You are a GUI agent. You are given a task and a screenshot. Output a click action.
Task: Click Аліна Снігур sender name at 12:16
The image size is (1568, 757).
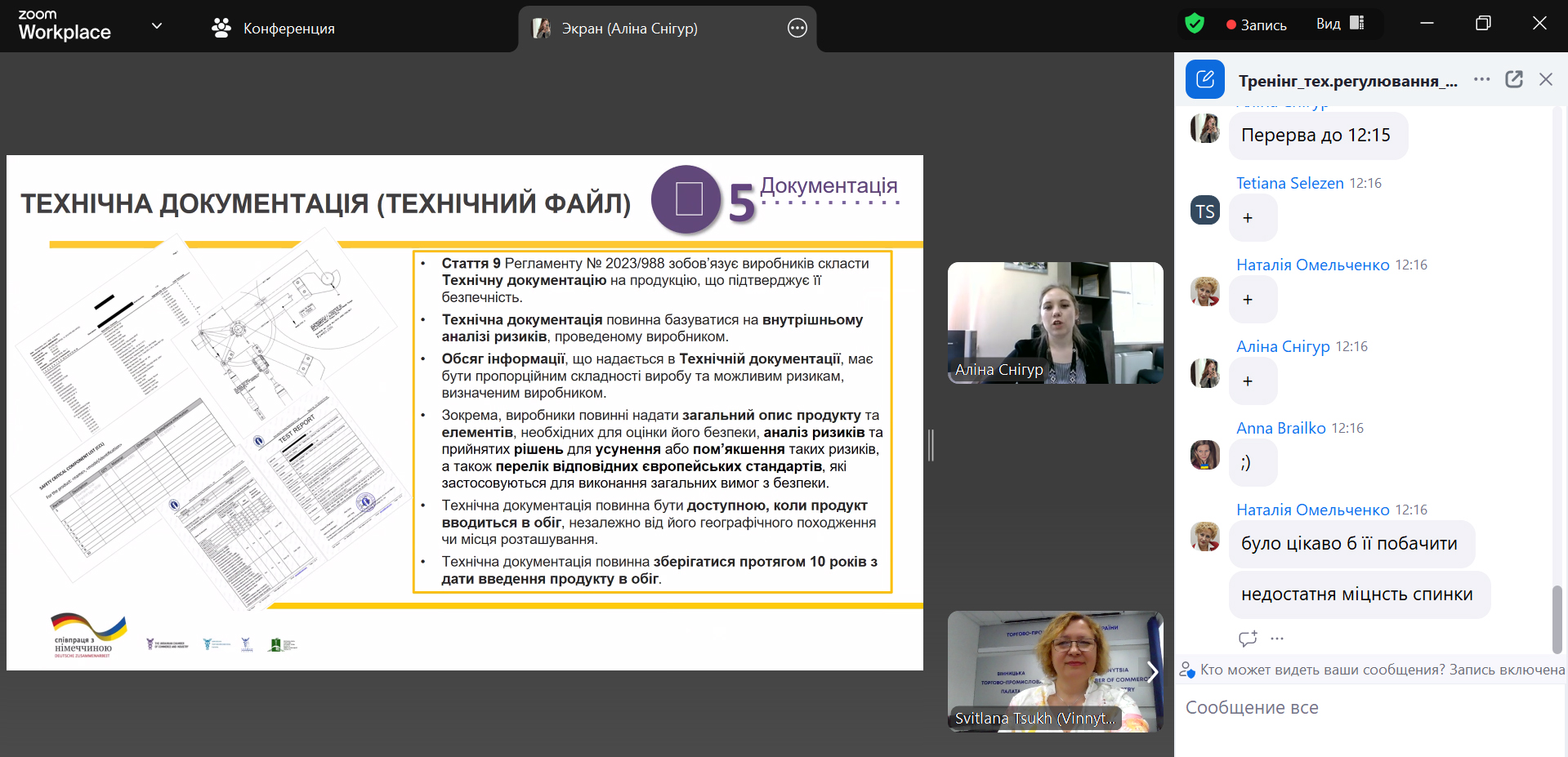coord(1283,346)
